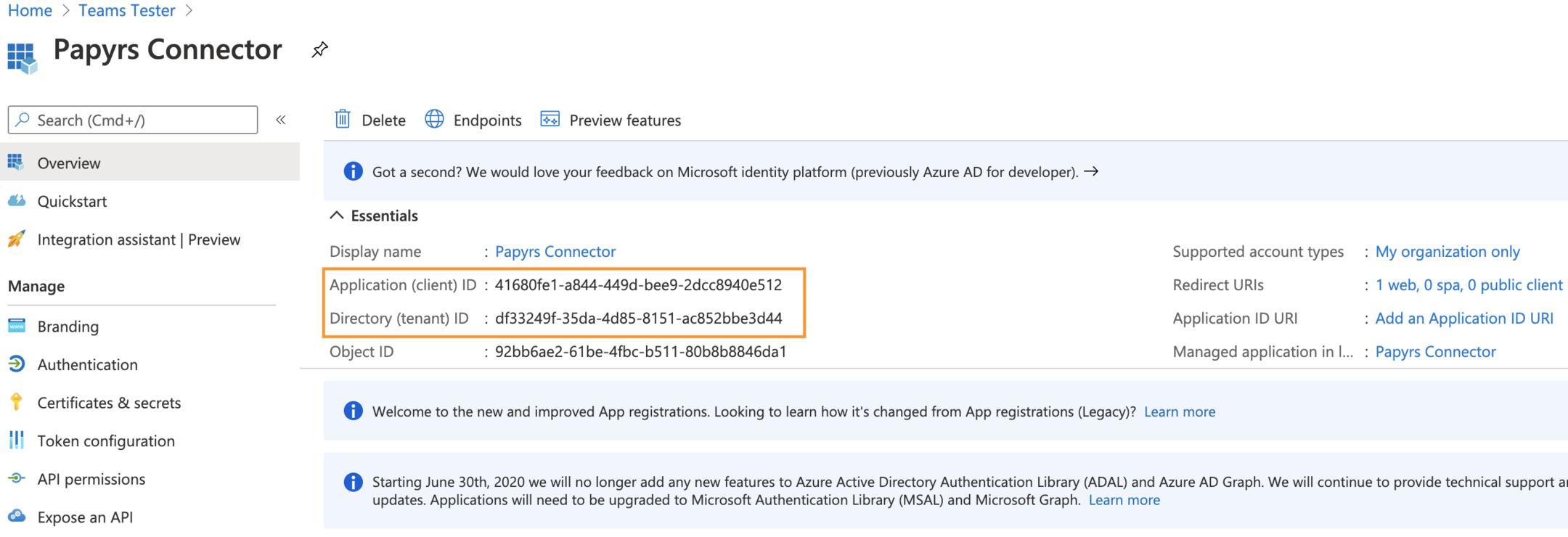1568x537 pixels.
Task: Click Papyrs Connector display name link
Action: click(555, 251)
